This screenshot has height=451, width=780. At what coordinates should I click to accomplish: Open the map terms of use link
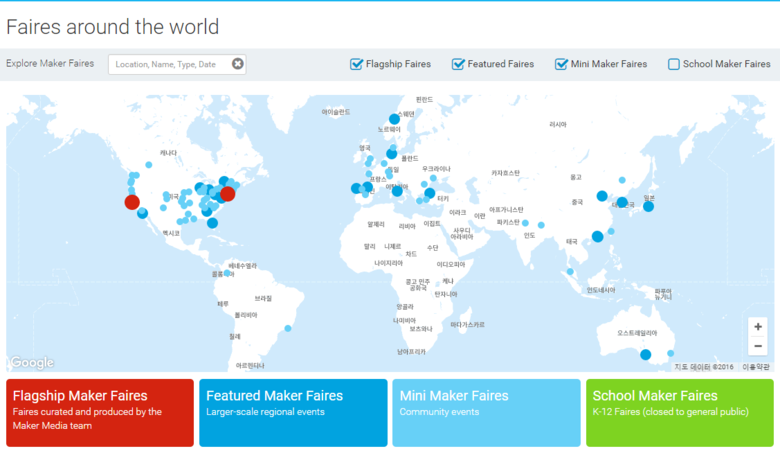[756, 367]
